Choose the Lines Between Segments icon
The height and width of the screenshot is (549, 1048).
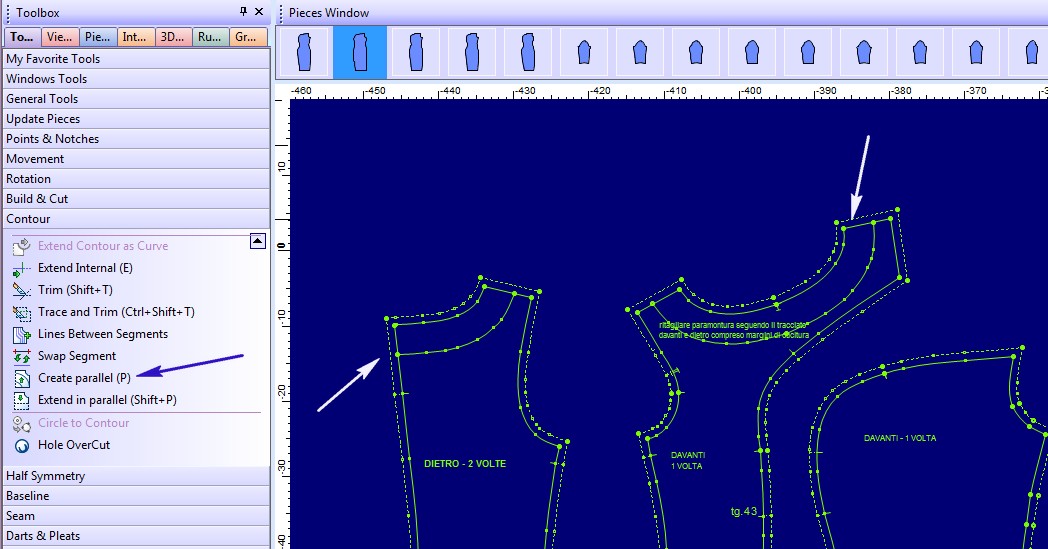point(21,334)
